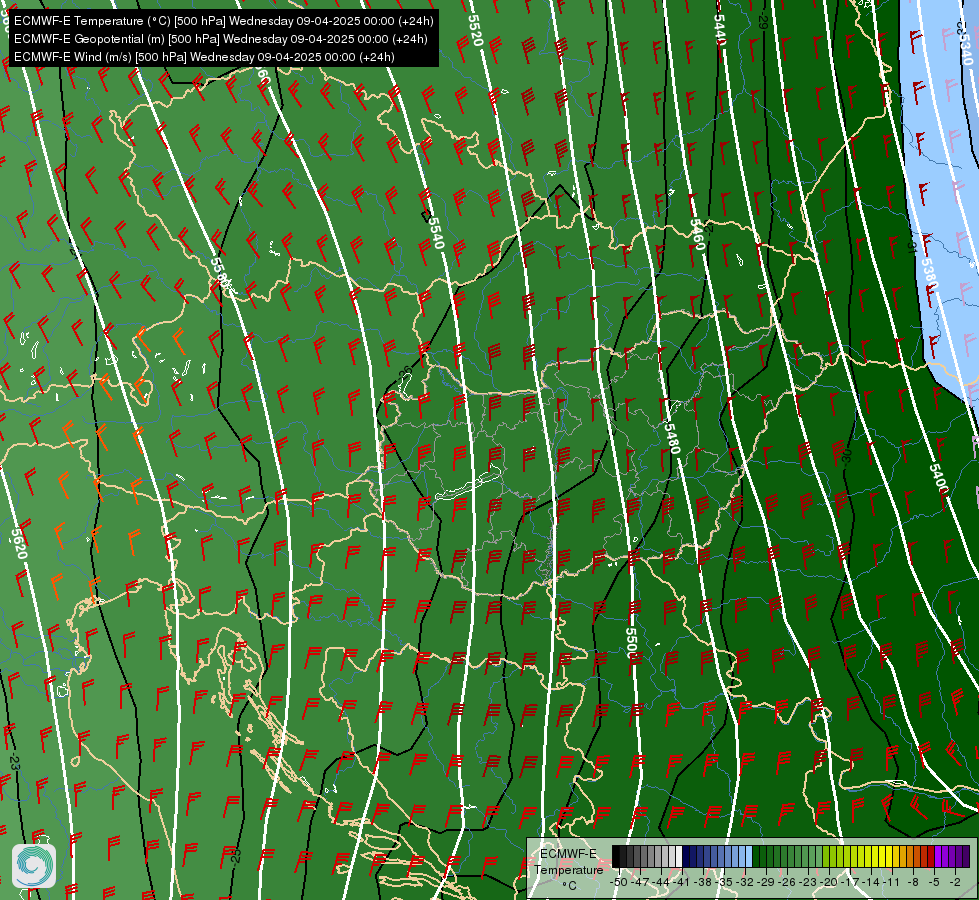Click the -14 value on the temperature scale
This screenshot has width=979, height=900.
click(871, 882)
